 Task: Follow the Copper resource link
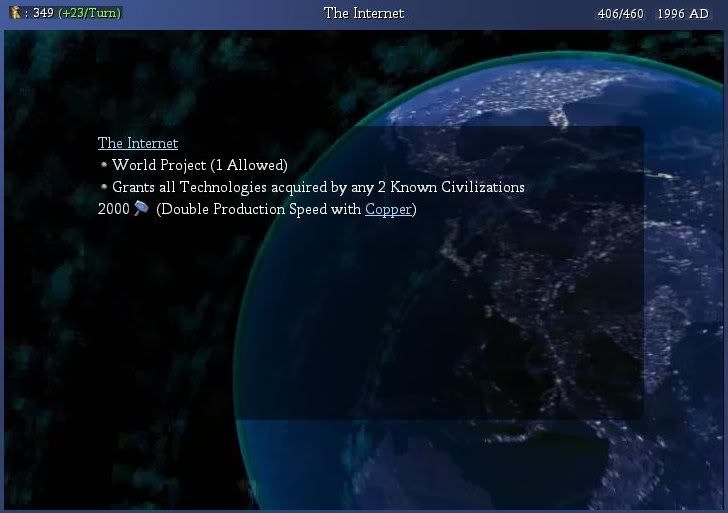click(388, 209)
